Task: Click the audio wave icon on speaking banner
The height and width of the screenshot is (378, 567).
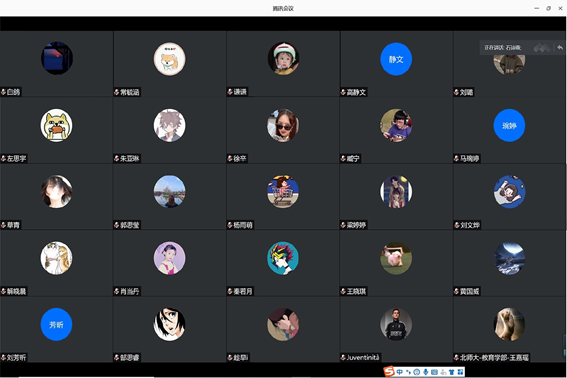Action: click(x=542, y=47)
